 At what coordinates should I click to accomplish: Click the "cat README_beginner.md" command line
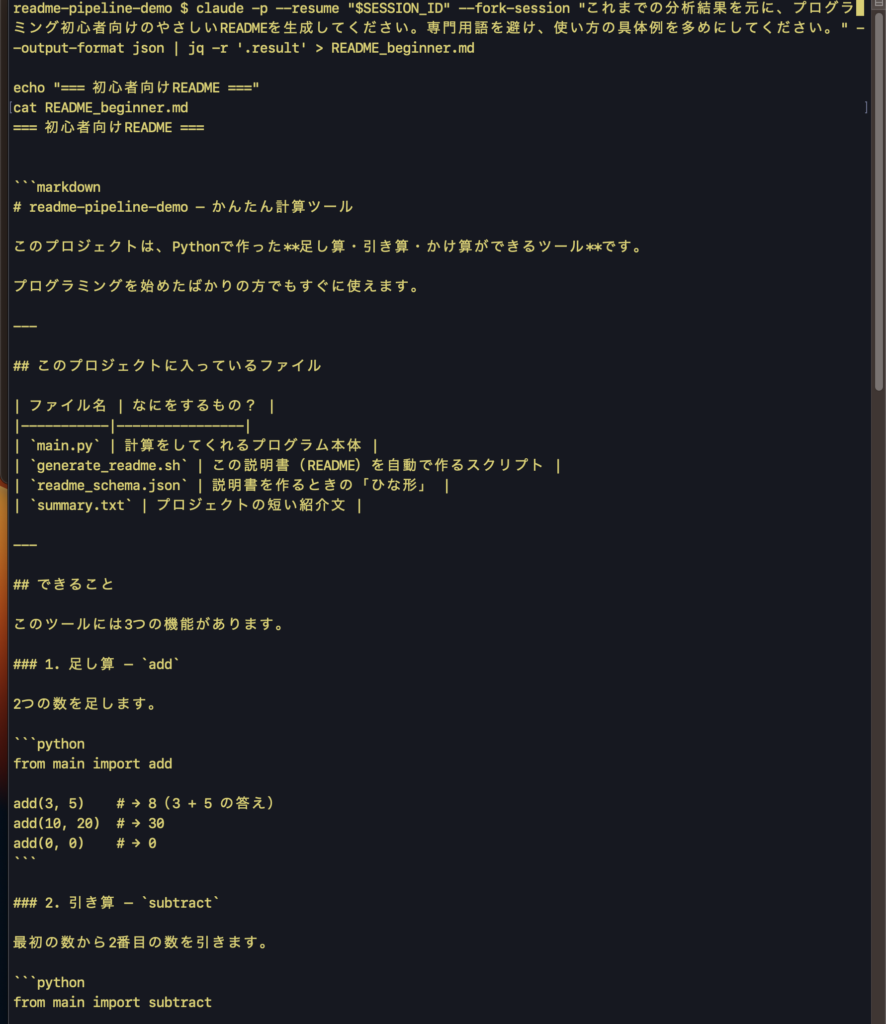101,107
